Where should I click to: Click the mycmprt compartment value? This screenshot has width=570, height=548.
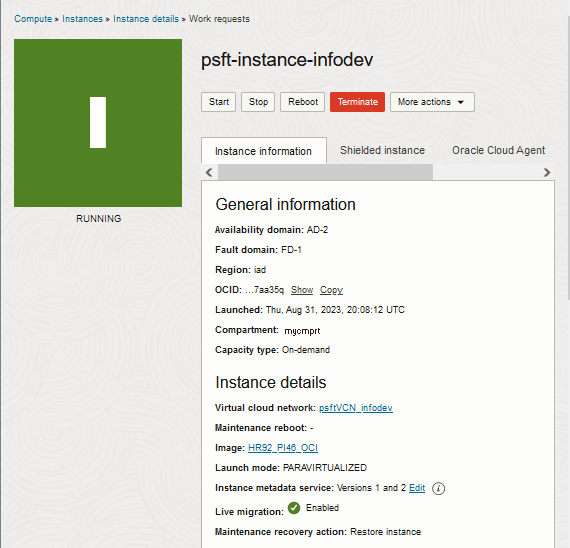point(302,331)
